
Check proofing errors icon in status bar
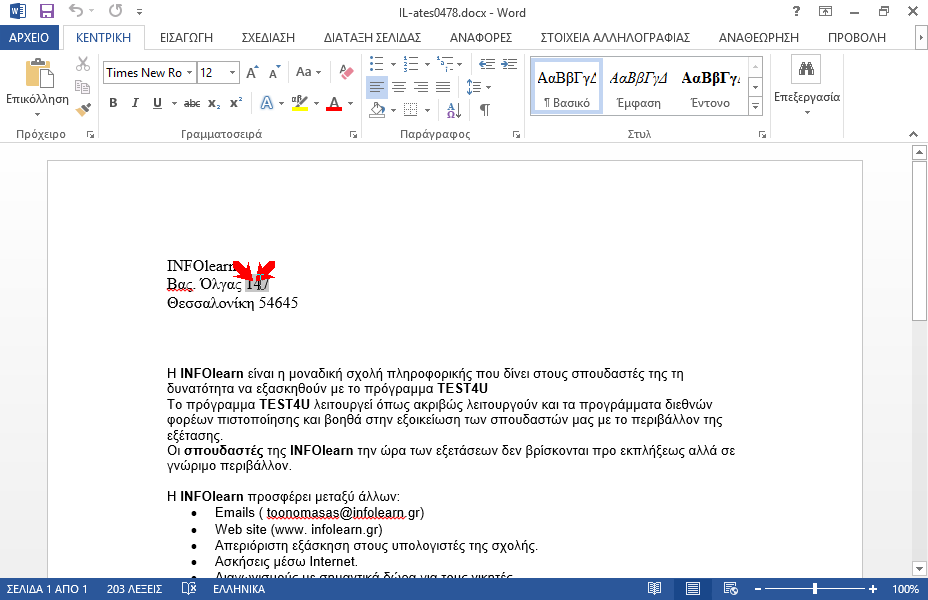tap(189, 589)
